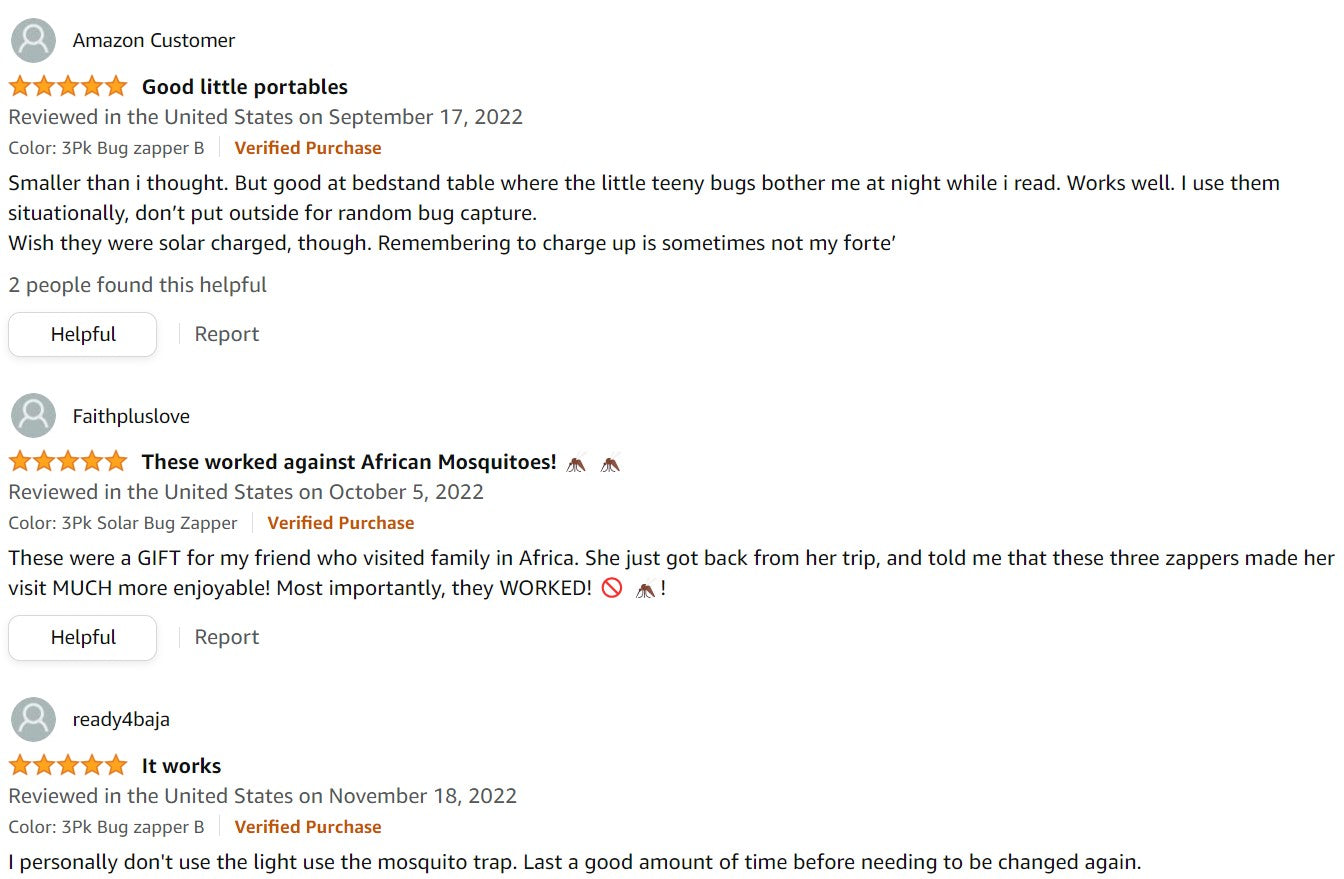Open Amazon Customer profile name
The height and width of the screenshot is (879, 1344).
pyautogui.click(x=154, y=40)
